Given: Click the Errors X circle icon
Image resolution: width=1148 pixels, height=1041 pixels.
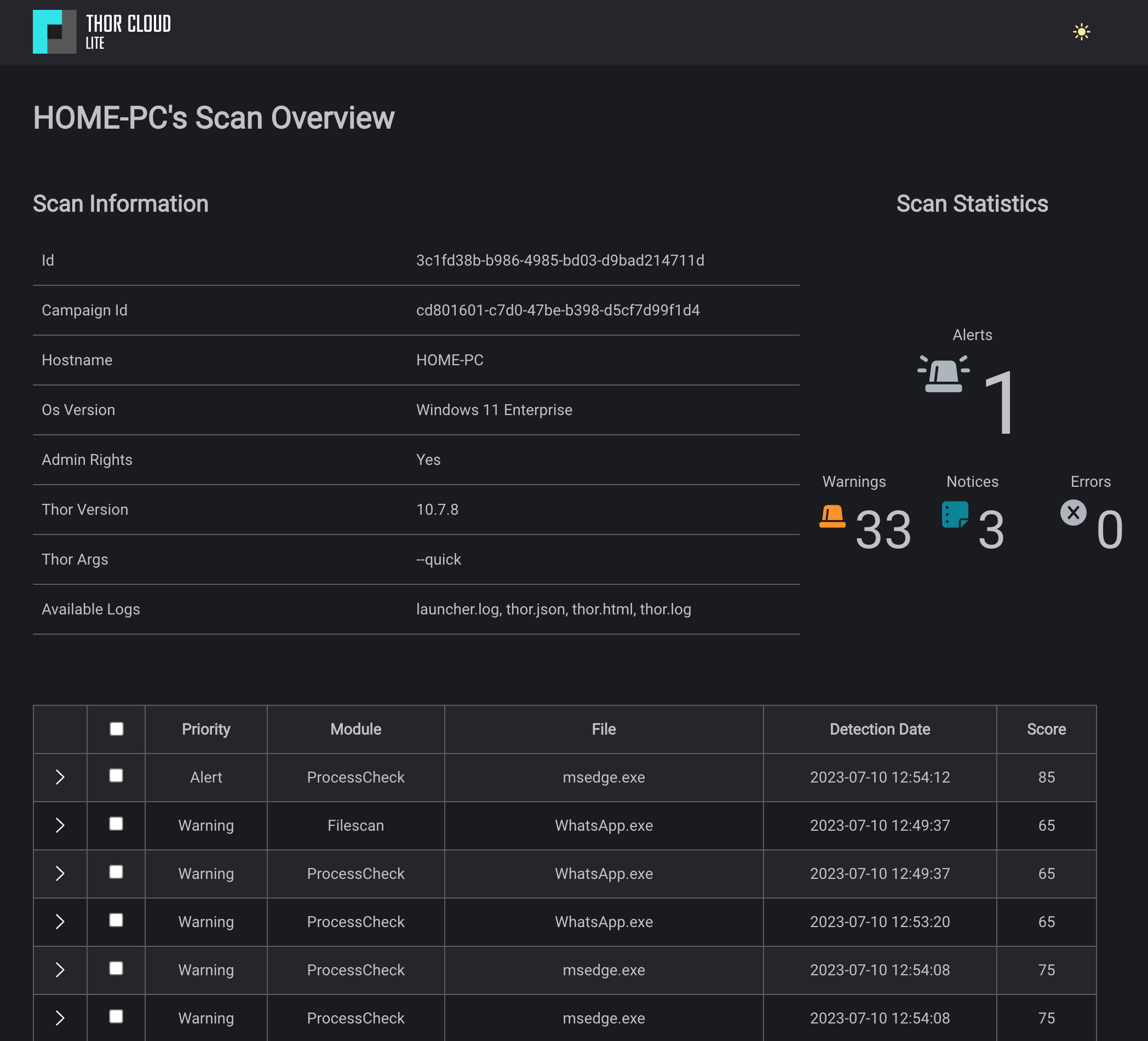Looking at the screenshot, I should click(x=1073, y=513).
